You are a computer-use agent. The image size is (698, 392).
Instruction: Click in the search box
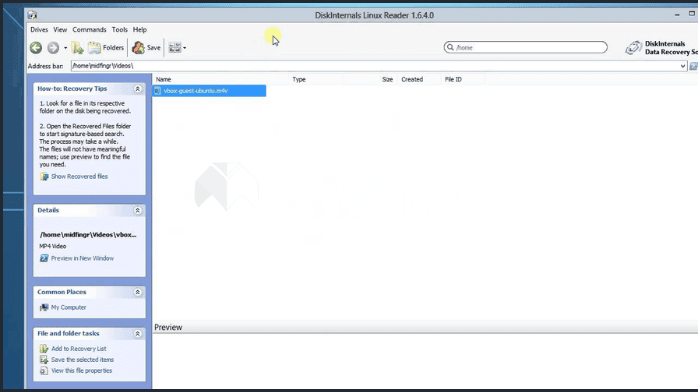(x=525, y=47)
